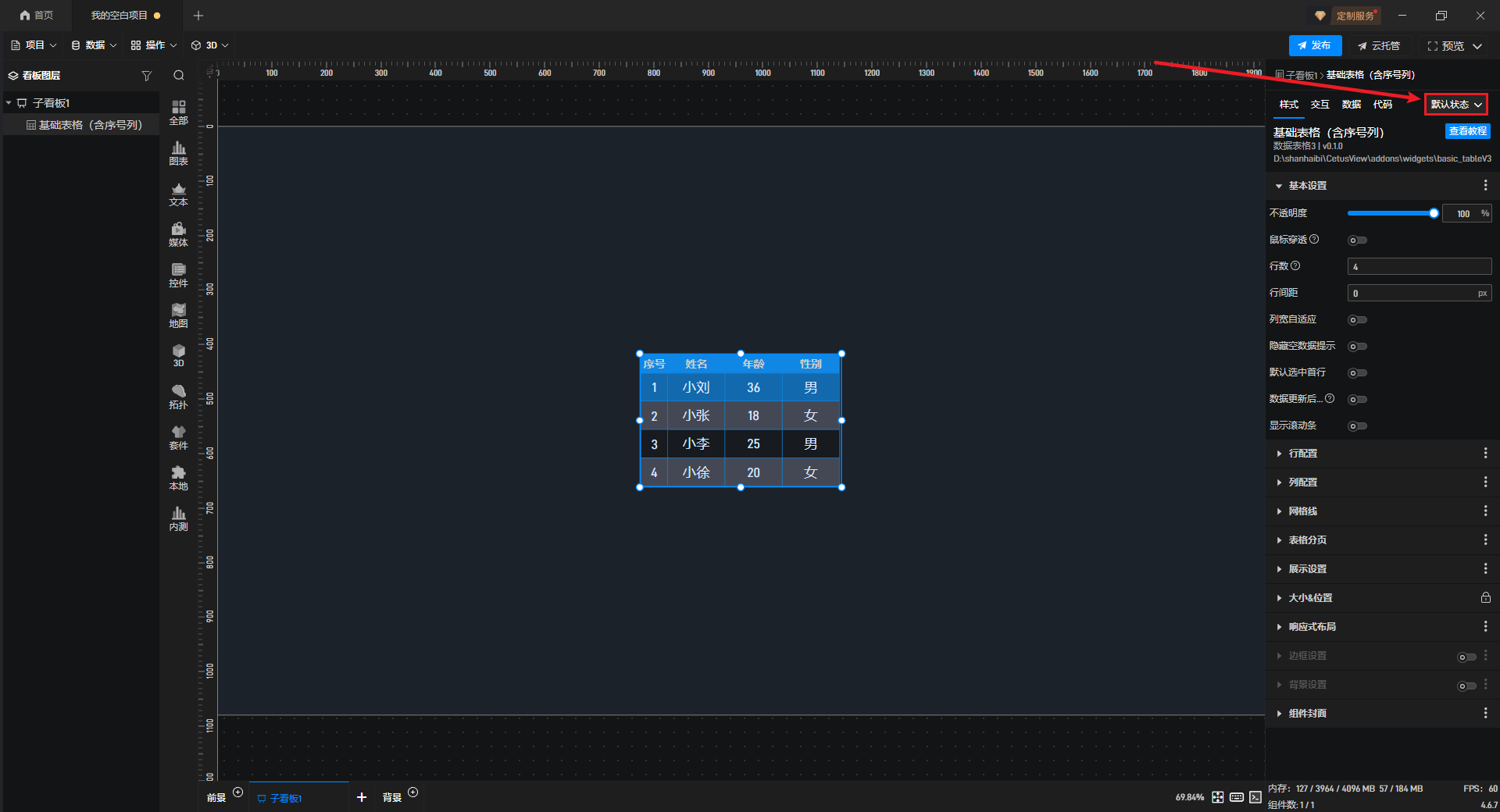Open the 图表 (charts) component category
1500x812 pixels.
point(178,152)
